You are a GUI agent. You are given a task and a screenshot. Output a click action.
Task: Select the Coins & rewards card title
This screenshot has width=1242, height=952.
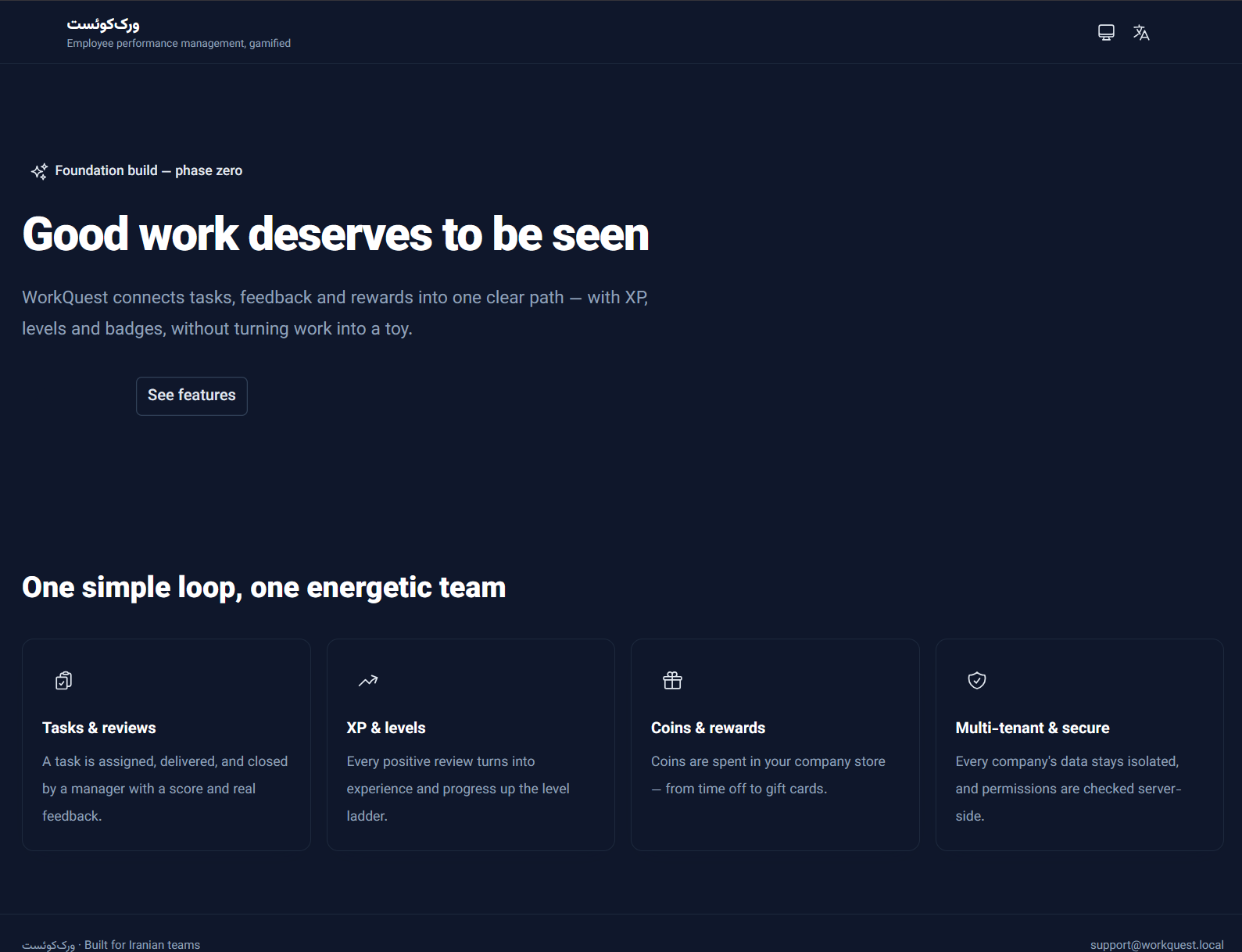[708, 728]
